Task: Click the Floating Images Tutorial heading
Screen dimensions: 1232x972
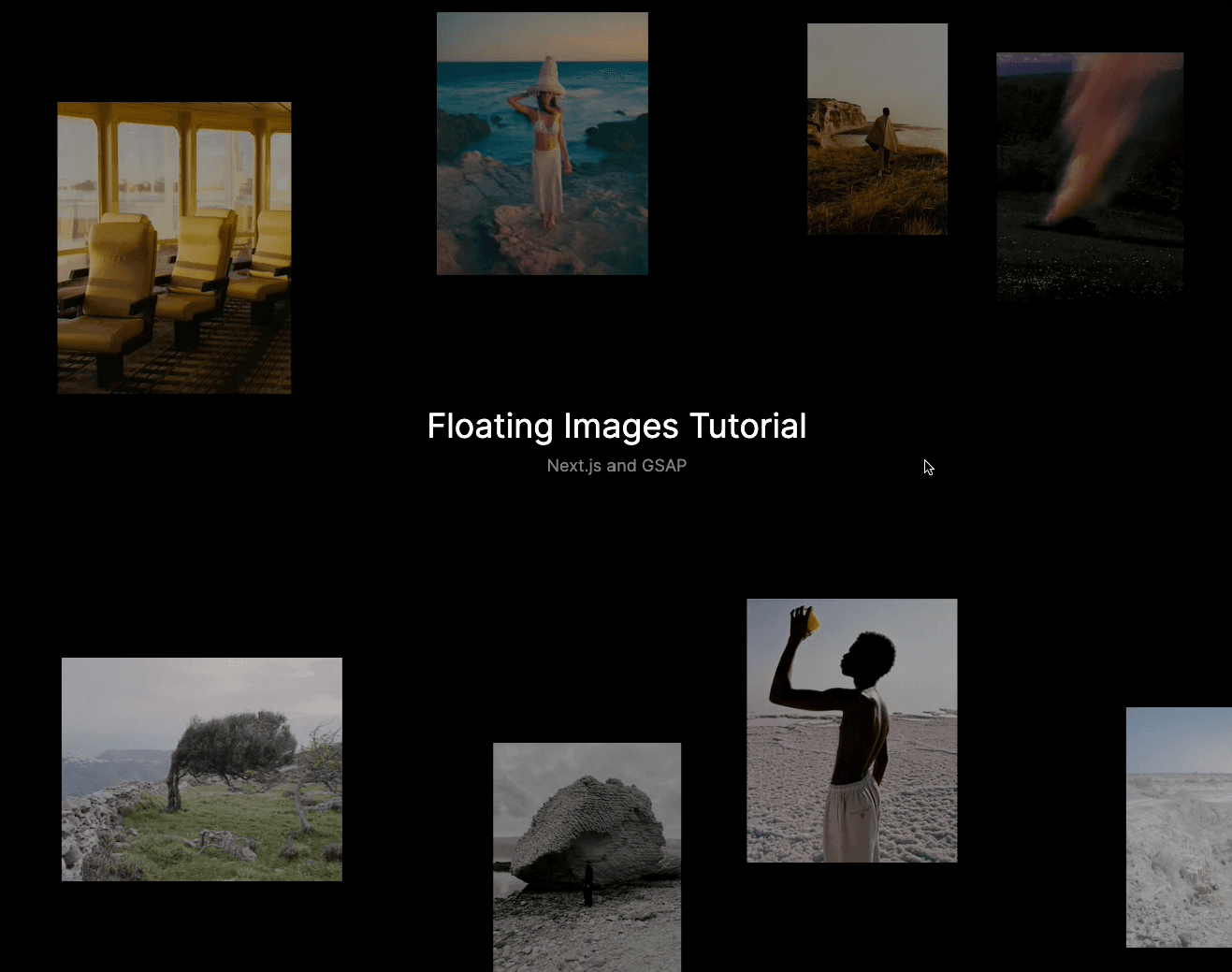Action: click(616, 426)
